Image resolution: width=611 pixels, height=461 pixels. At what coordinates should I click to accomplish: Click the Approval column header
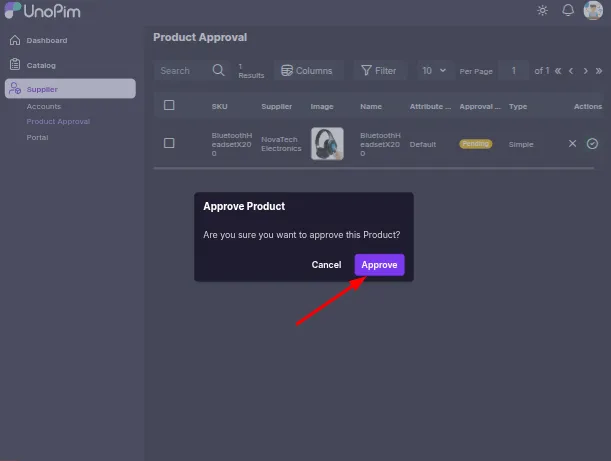480,106
